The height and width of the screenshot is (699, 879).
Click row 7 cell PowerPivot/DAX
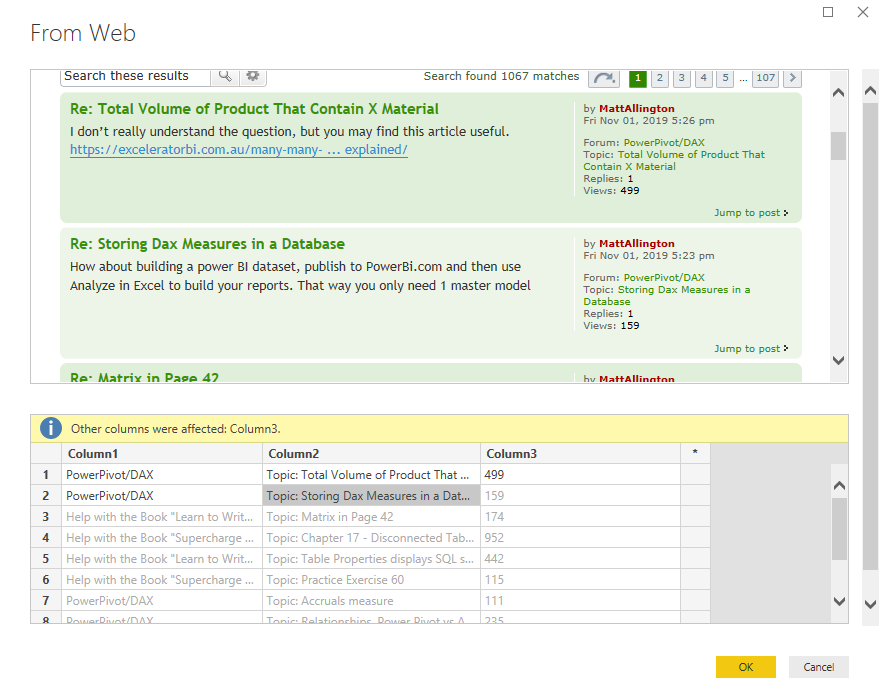161,601
